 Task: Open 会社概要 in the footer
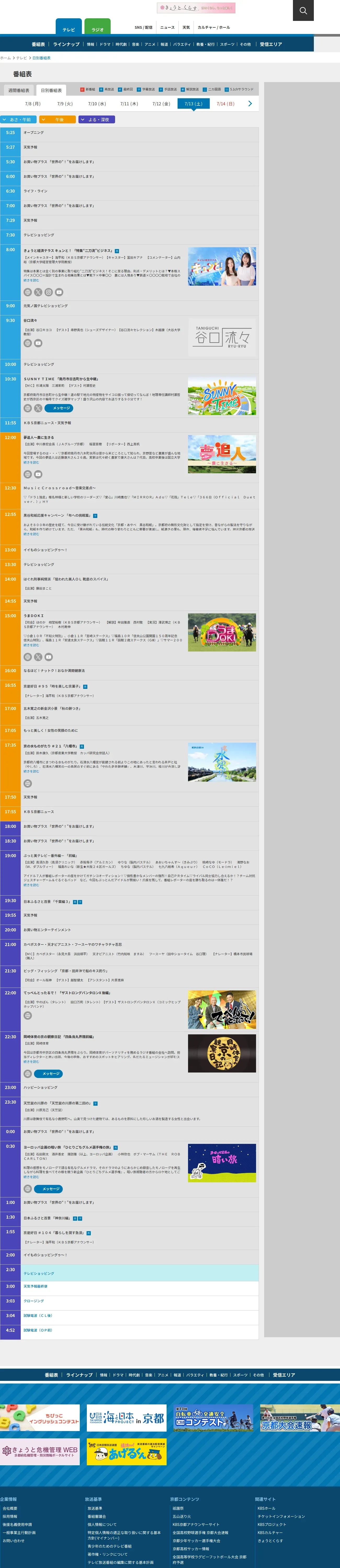[x=10, y=1508]
